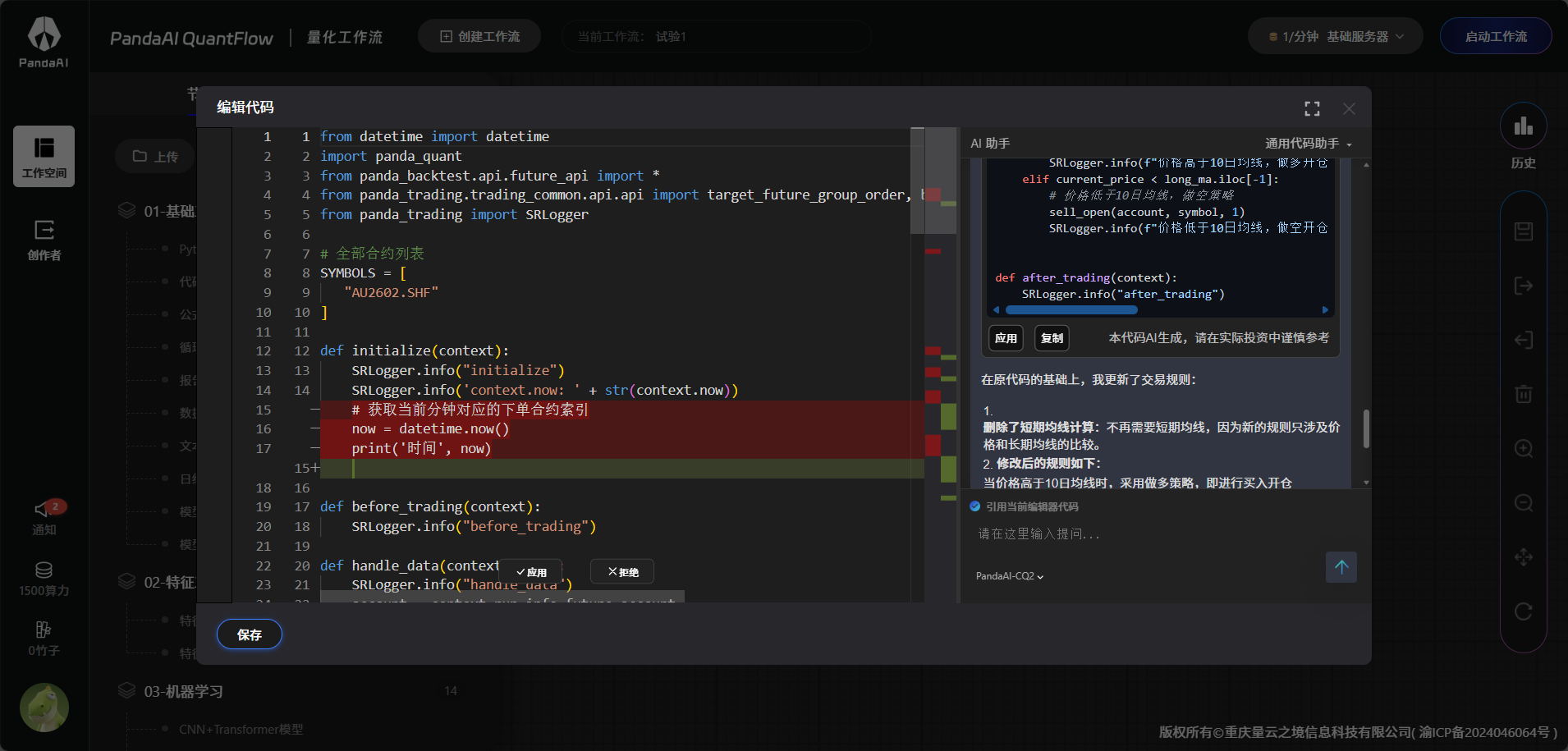Click the code line 'import panda_quant'
This screenshot has height=751, width=1568.
(x=391, y=156)
